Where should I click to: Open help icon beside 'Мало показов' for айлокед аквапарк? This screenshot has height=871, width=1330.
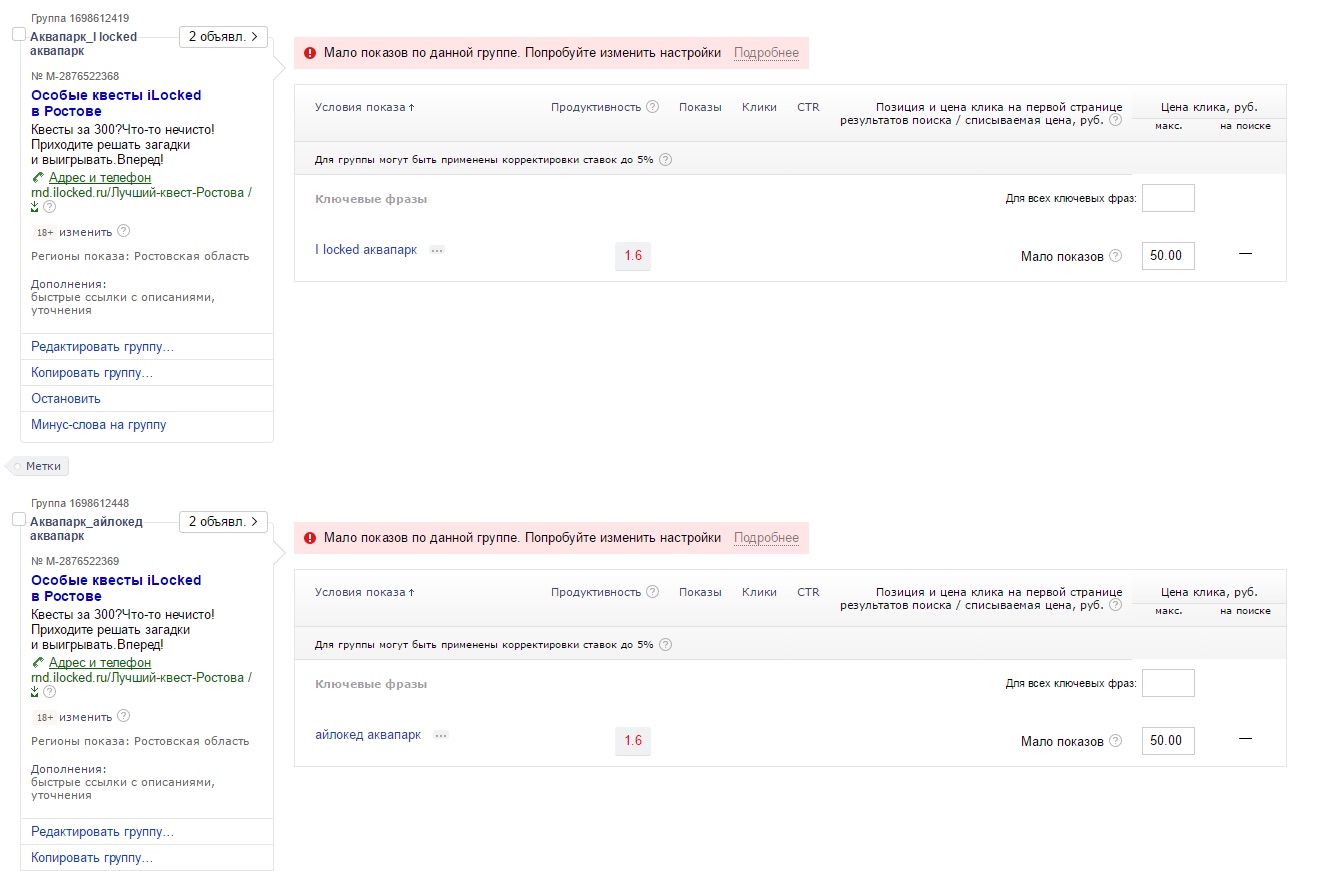click(x=1116, y=741)
